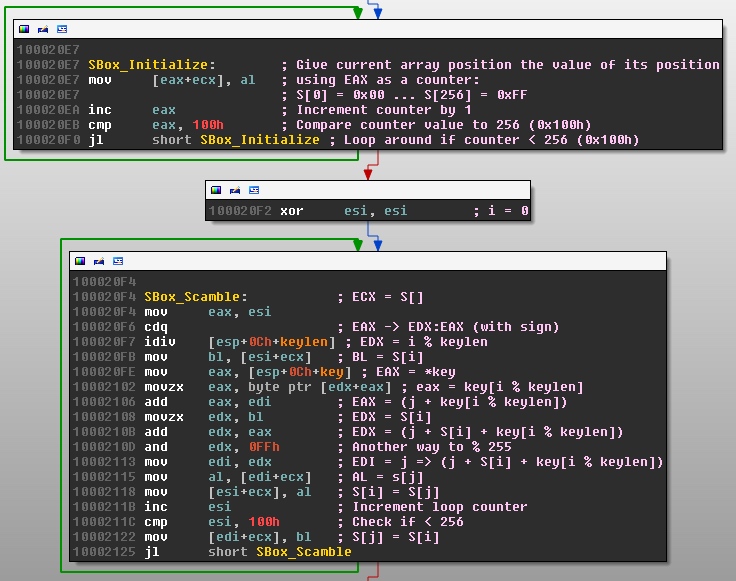Select the 'cdq' instruction
The height and width of the screenshot is (581, 736).
156,327
